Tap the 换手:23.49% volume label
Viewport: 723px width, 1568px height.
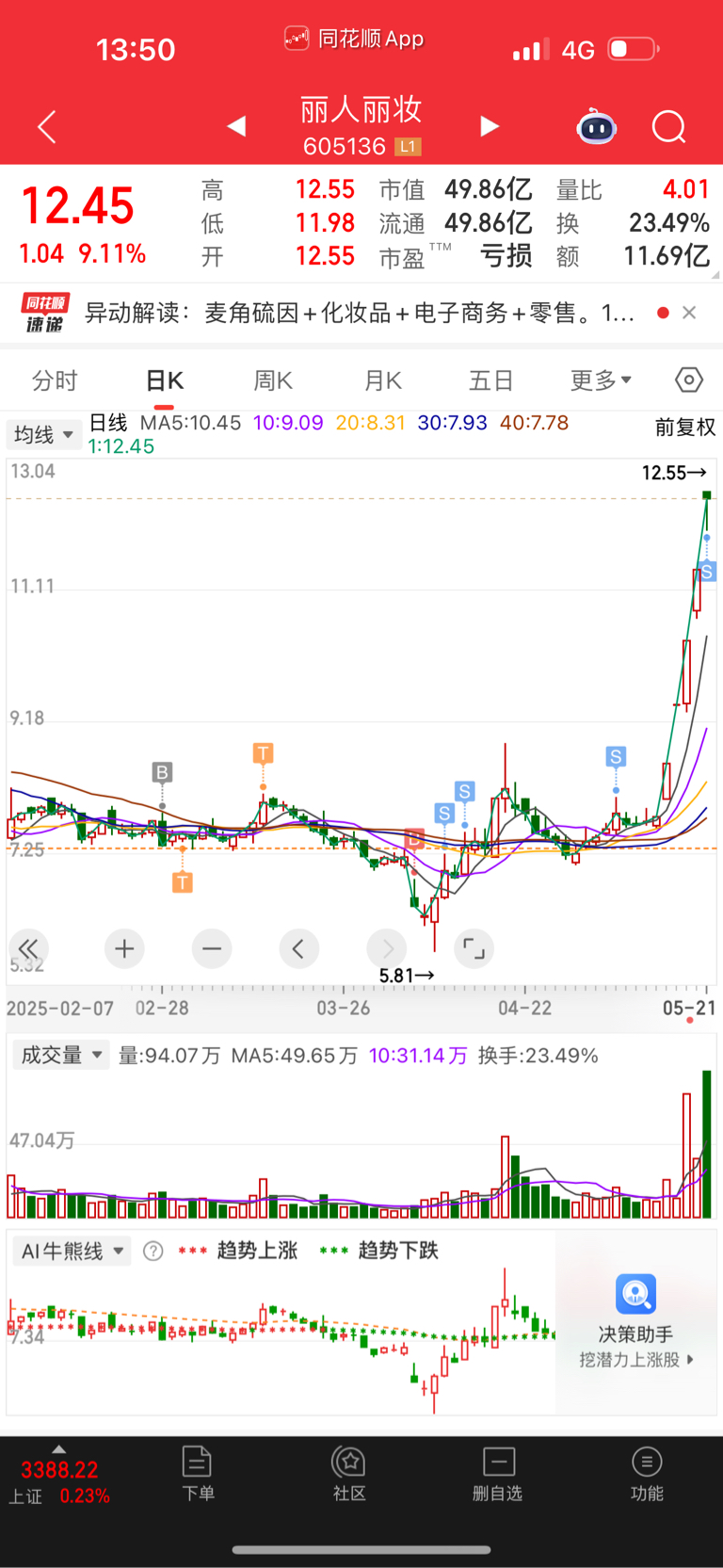tap(538, 1056)
